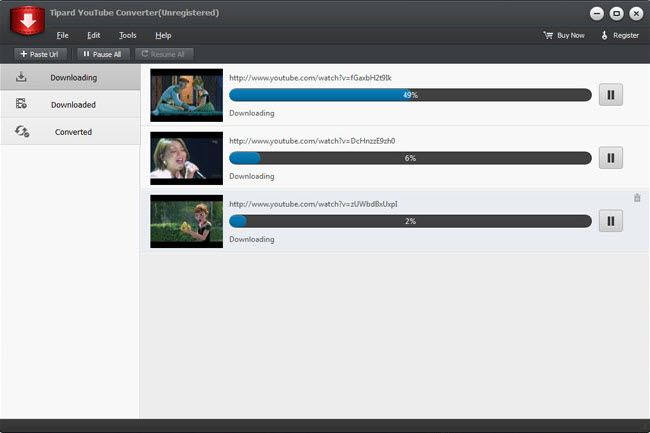Click the Downloading status under the 6% bar
Viewport: 650px width, 433px height.
(252, 176)
